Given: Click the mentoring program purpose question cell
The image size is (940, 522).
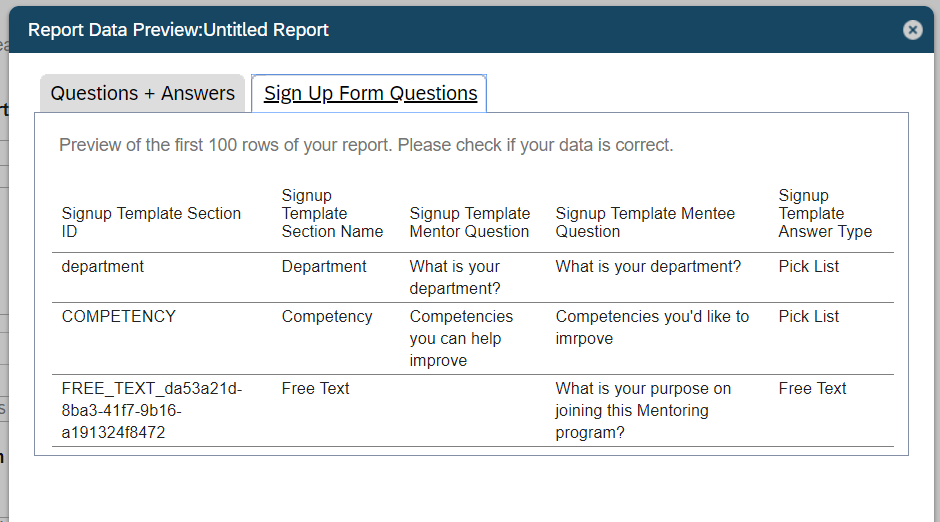Looking at the screenshot, I should click(x=643, y=411).
